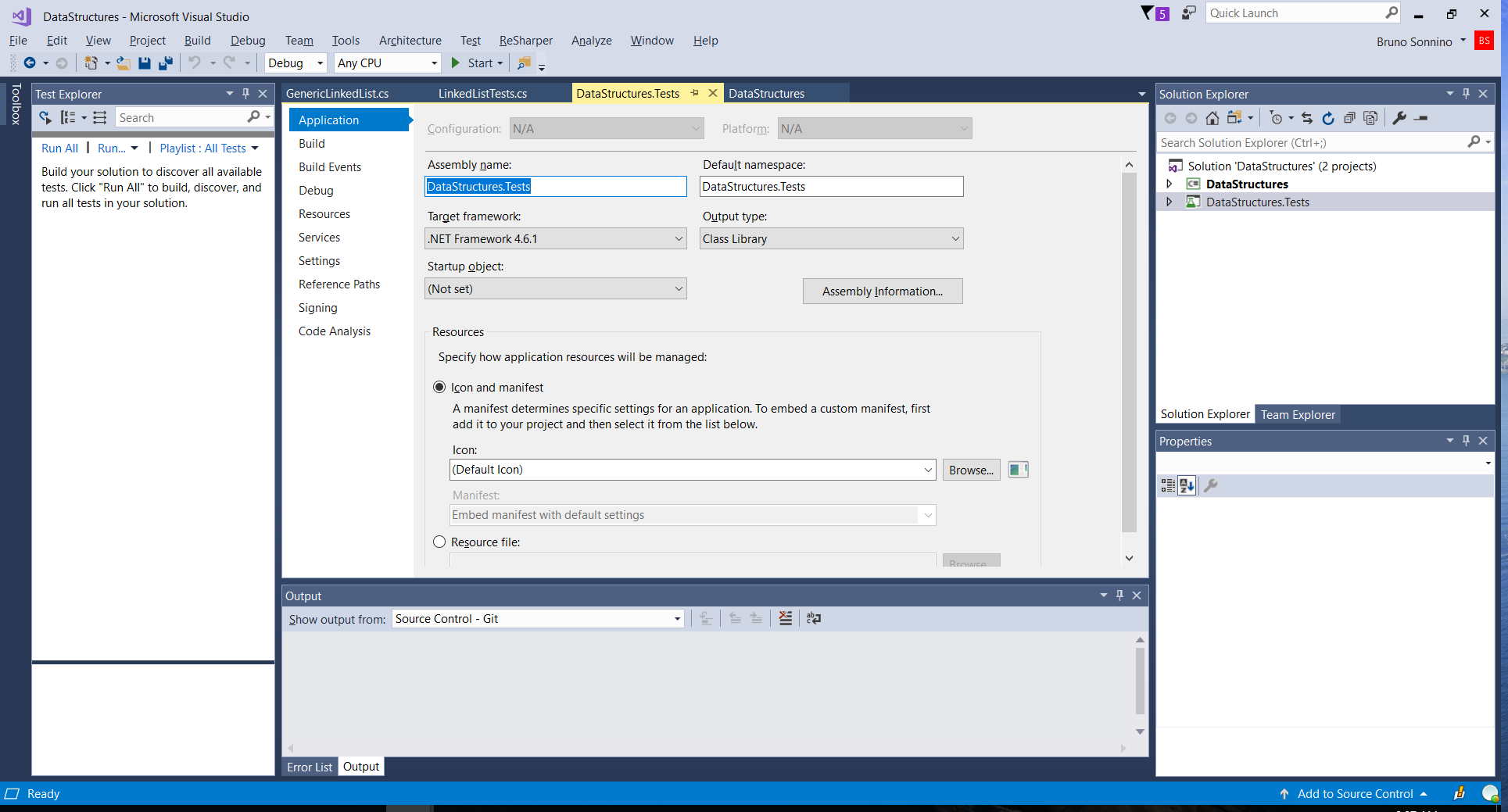Screen dimensions: 1508x812
Task: Open Properties via the wrench icon
Action: (x=1399, y=118)
